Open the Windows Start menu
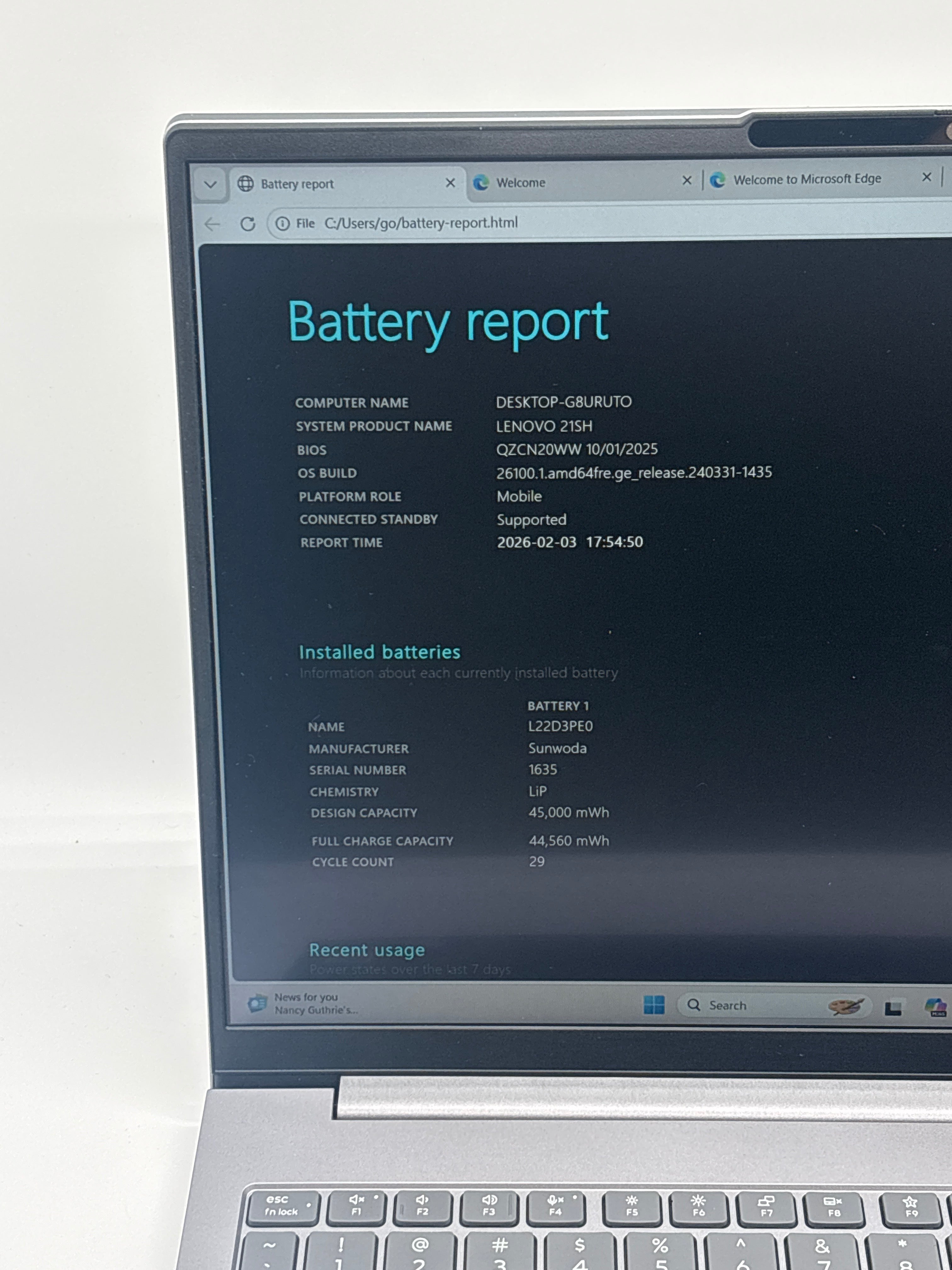Image resolution: width=952 pixels, height=1270 pixels. (x=654, y=1005)
